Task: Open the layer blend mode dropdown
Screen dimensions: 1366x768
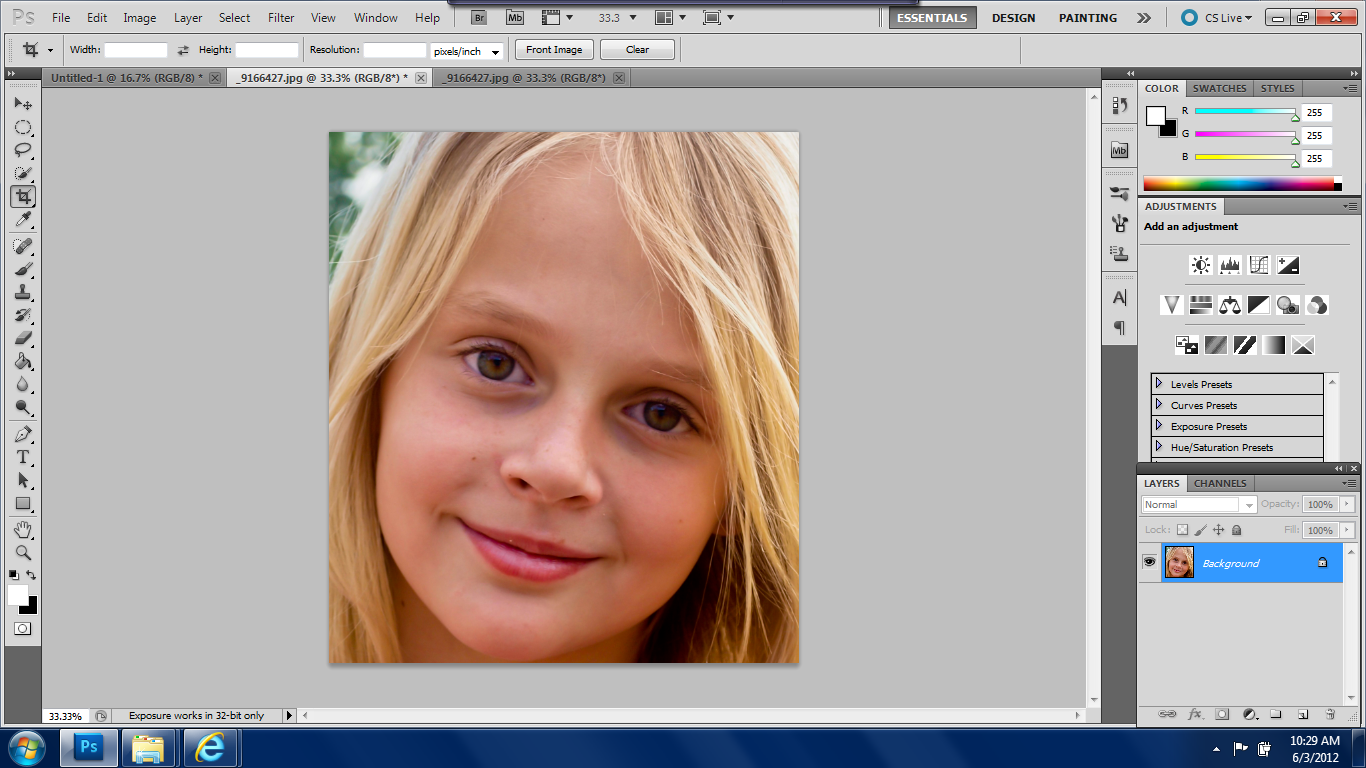Action: [1198, 505]
